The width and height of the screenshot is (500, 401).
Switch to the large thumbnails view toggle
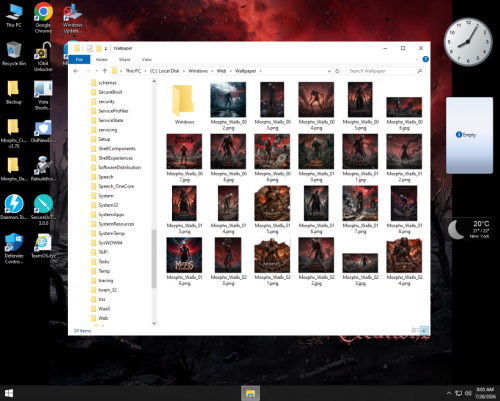pos(424,330)
